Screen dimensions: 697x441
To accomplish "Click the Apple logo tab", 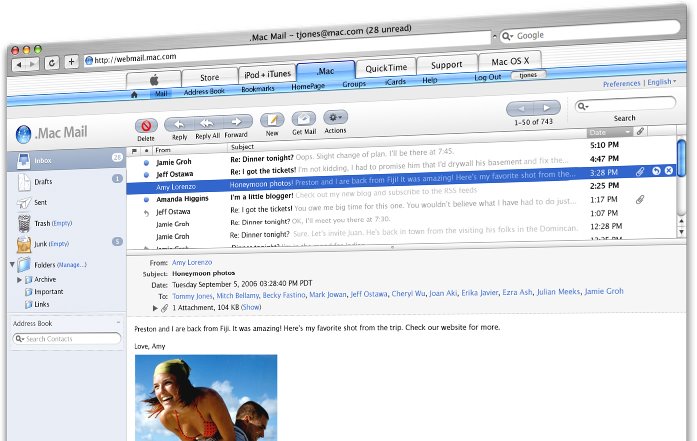I will (154, 80).
